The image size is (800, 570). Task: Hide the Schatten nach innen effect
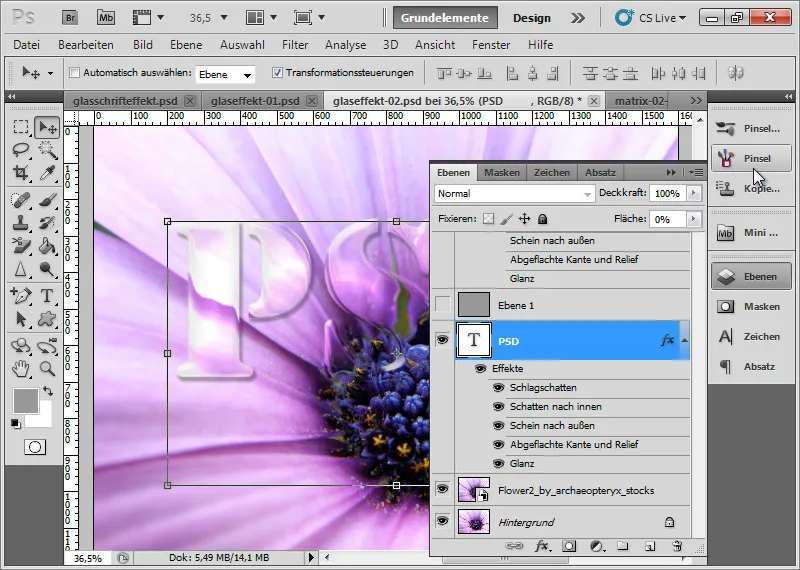click(498, 407)
